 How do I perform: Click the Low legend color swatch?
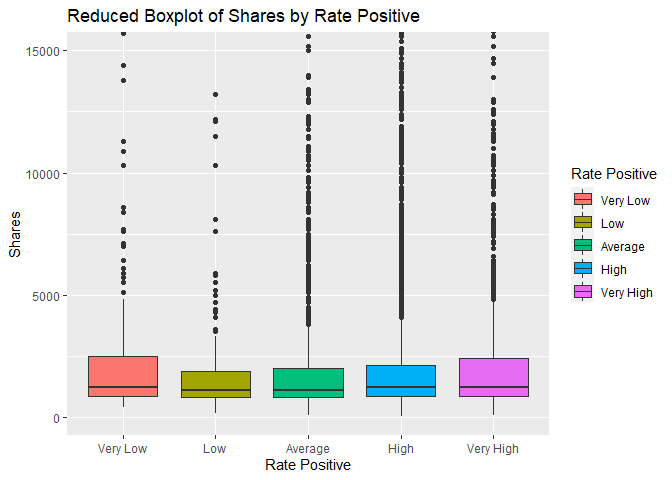point(583,223)
